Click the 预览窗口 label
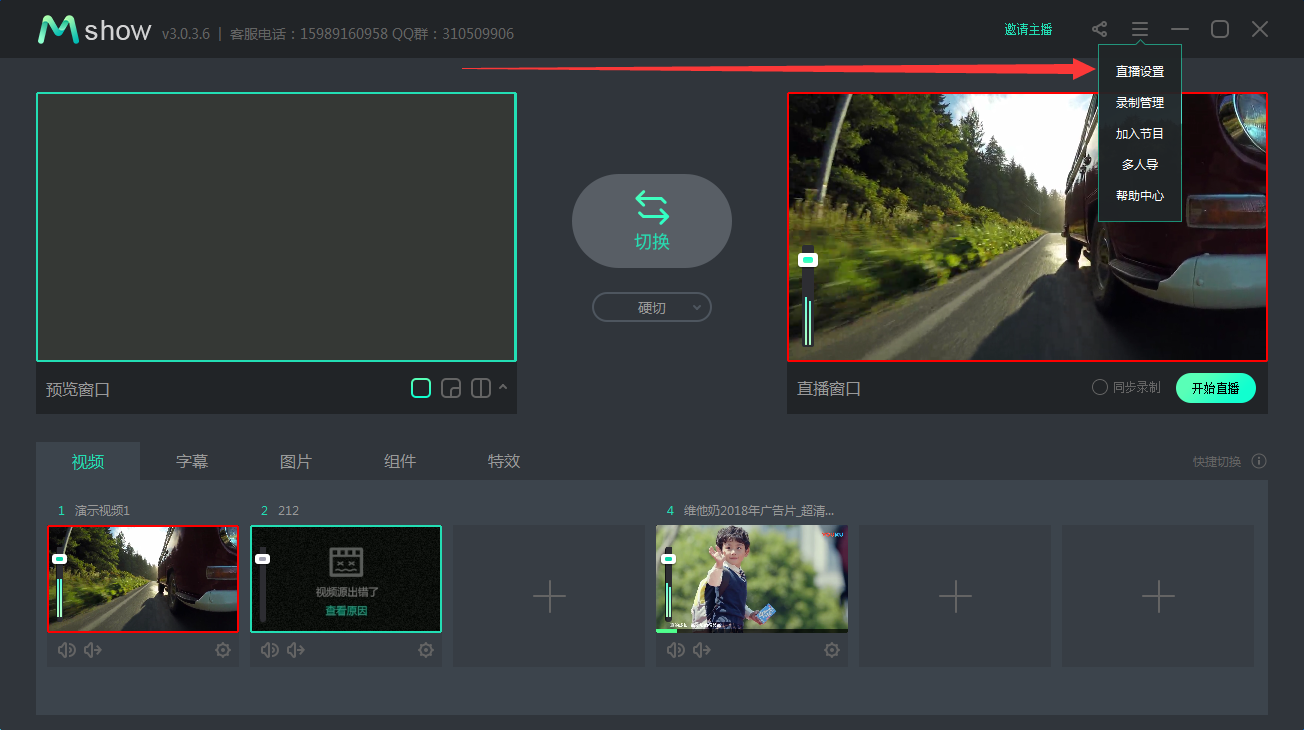The height and width of the screenshot is (730, 1304). [x=78, y=389]
